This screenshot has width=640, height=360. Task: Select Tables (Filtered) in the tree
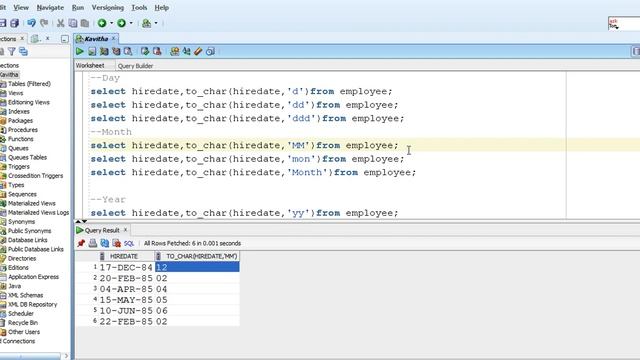coord(29,84)
